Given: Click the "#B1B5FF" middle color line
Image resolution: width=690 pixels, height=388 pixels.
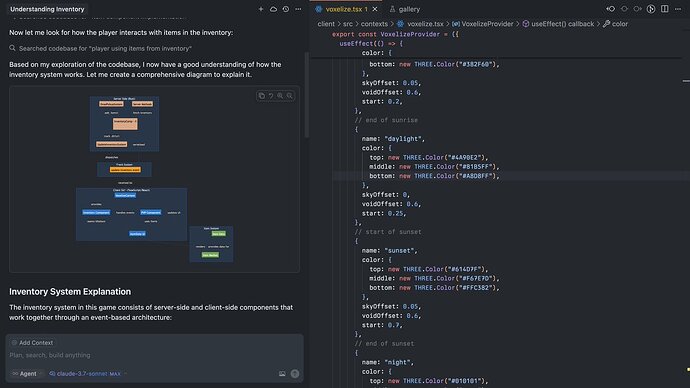Looking at the screenshot, I should [434, 166].
